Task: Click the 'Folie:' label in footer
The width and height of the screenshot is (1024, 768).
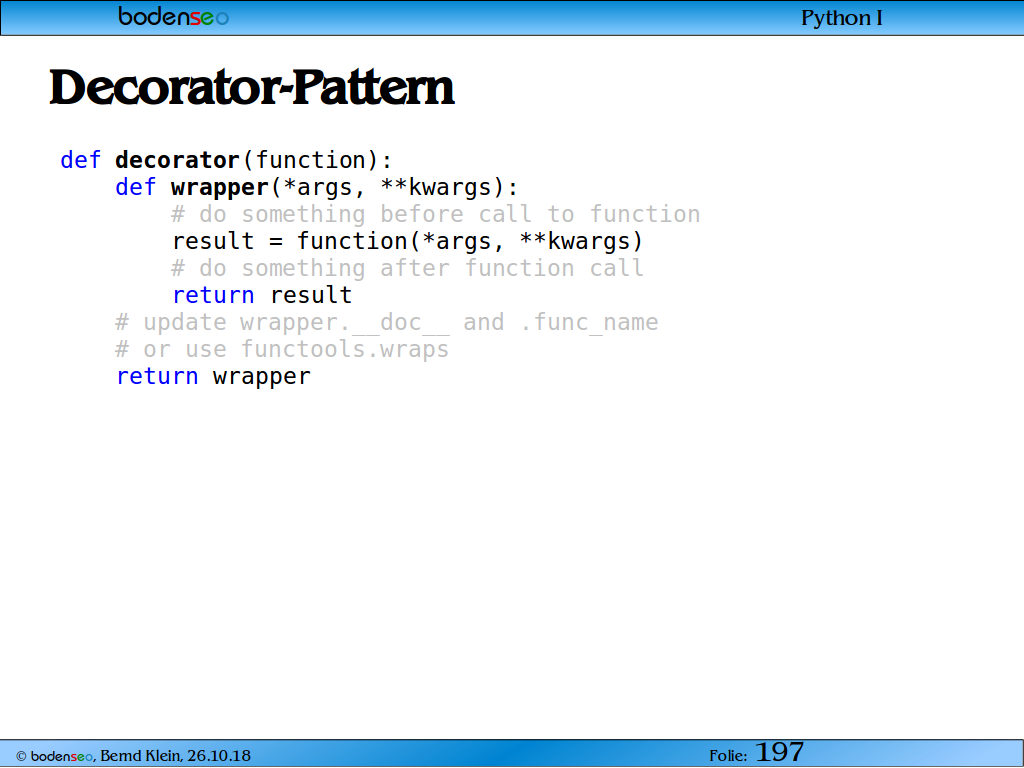Action: tap(728, 756)
